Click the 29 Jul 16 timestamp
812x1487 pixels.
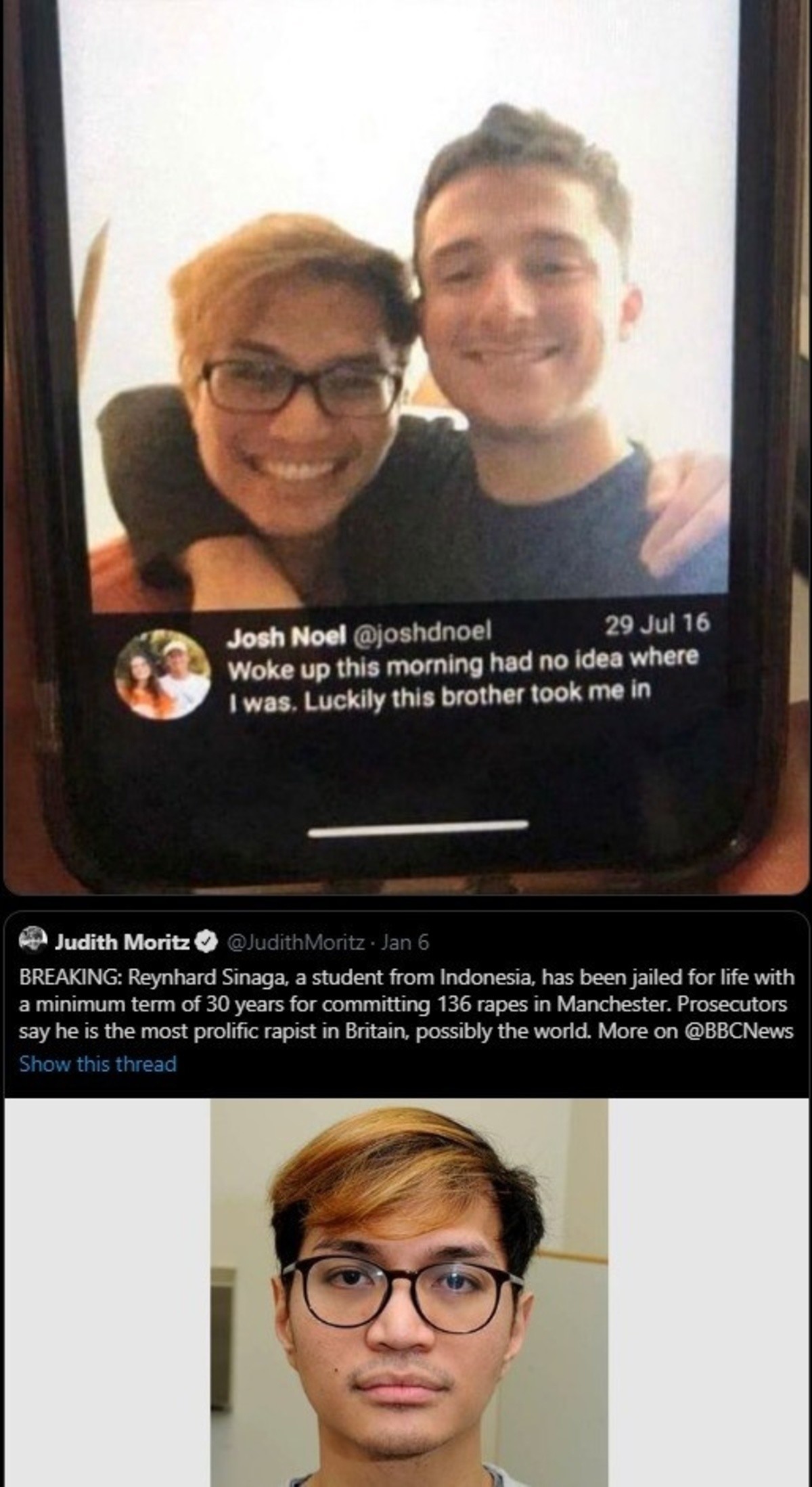pyautogui.click(x=656, y=623)
